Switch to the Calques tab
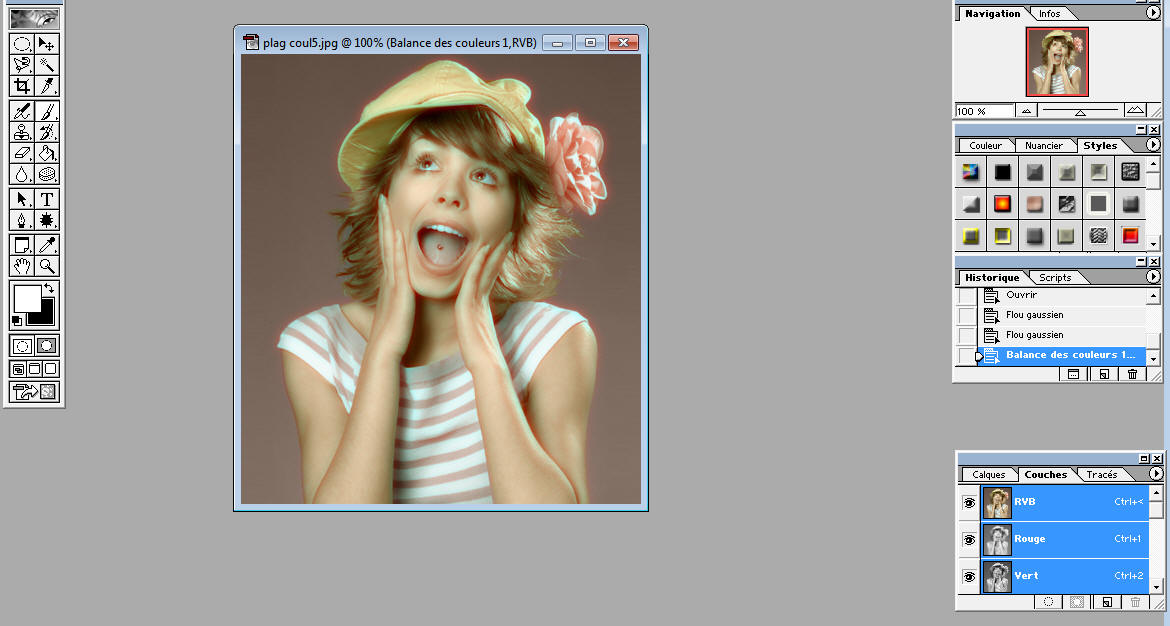The width and height of the screenshot is (1170, 626). (x=989, y=475)
